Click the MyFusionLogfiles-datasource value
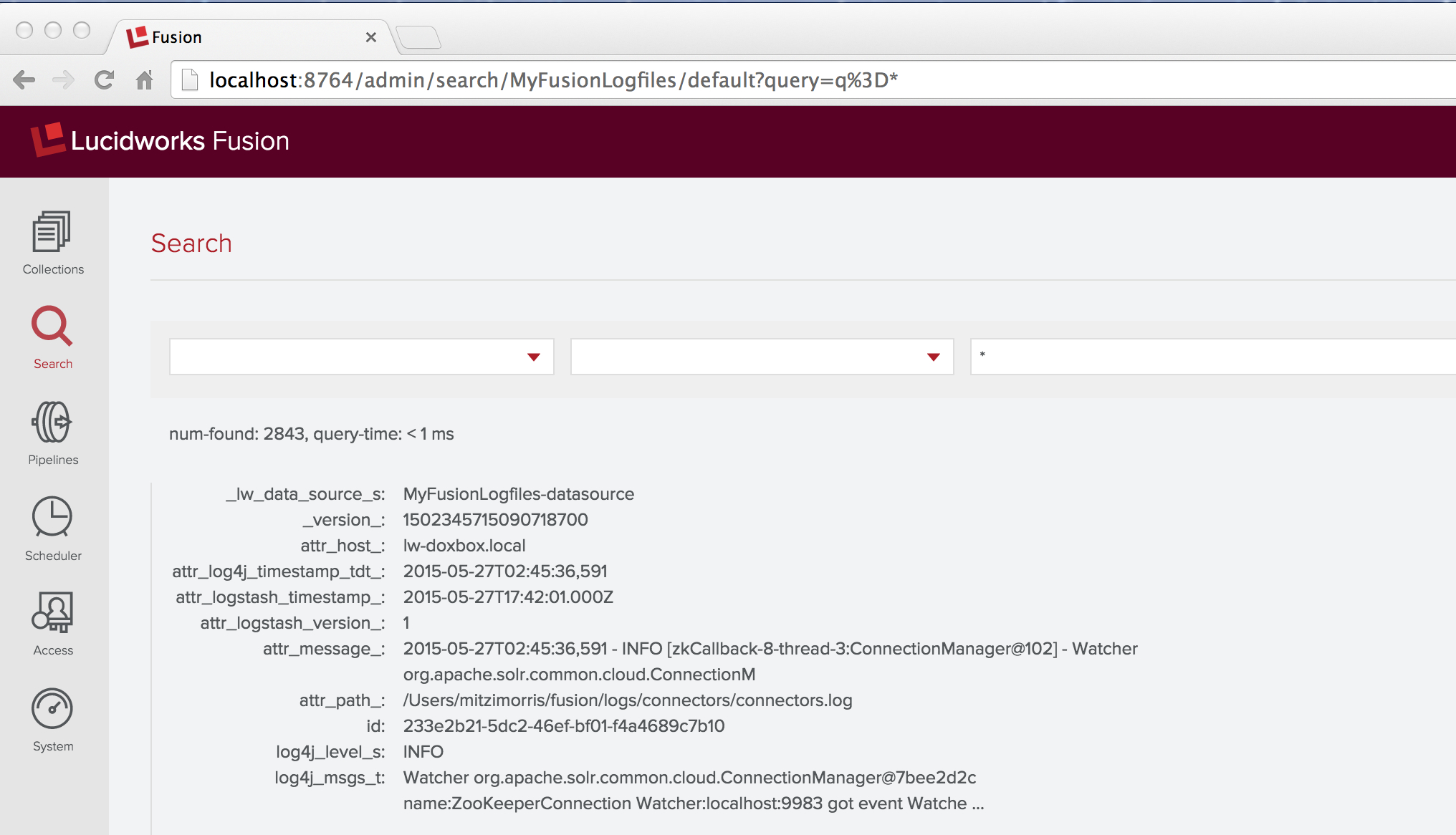Image resolution: width=1456 pixels, height=835 pixels. [x=518, y=493]
